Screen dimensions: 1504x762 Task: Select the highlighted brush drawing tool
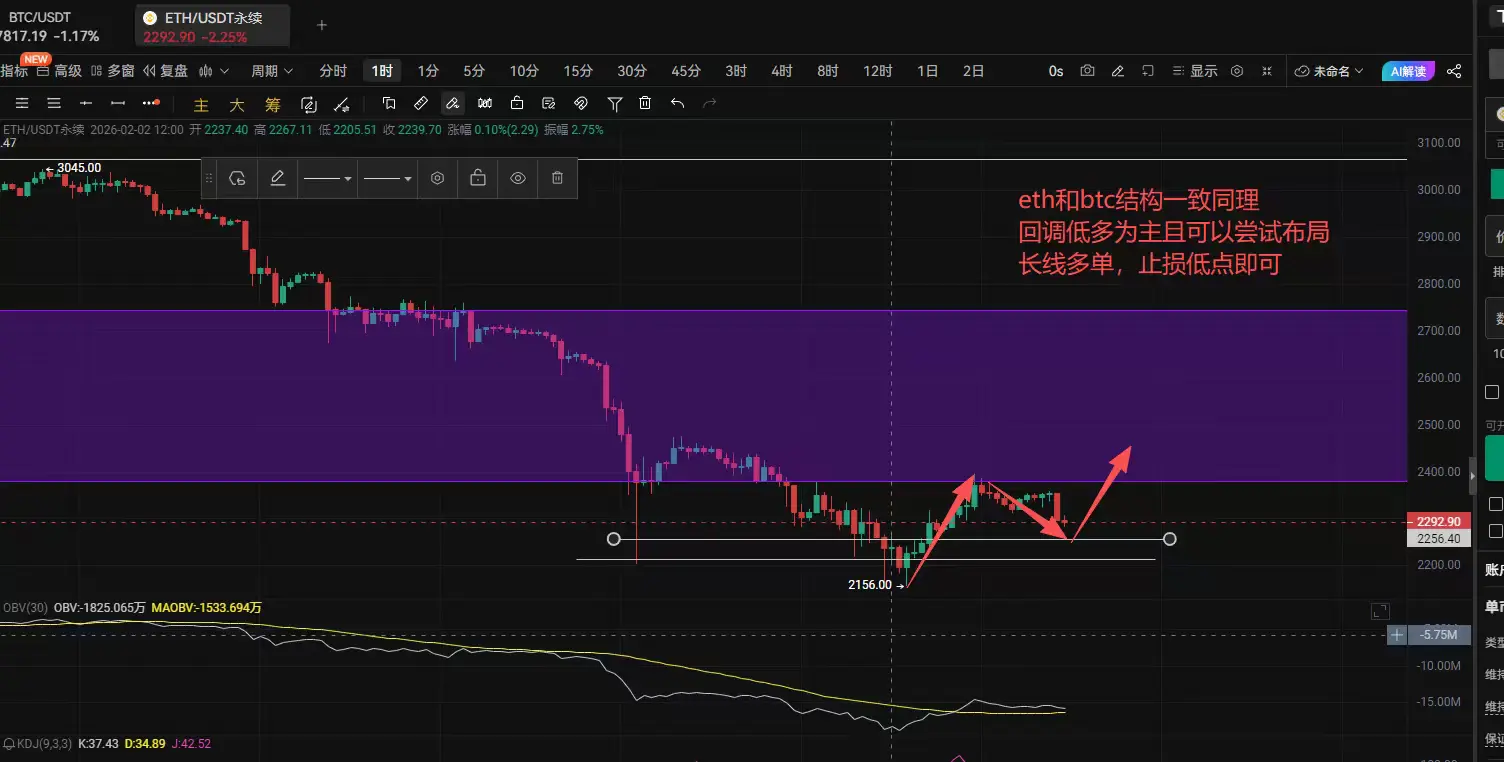click(x=453, y=103)
